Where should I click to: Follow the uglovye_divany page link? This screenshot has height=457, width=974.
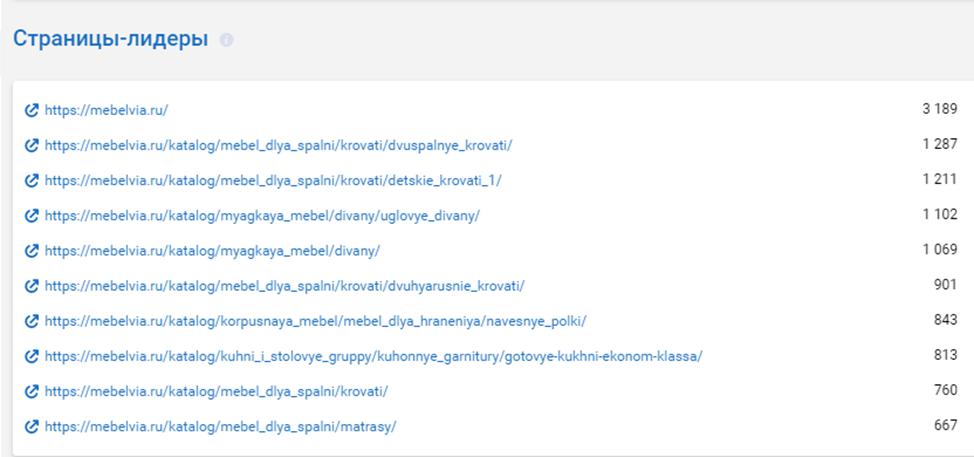pyautogui.click(x=262, y=216)
